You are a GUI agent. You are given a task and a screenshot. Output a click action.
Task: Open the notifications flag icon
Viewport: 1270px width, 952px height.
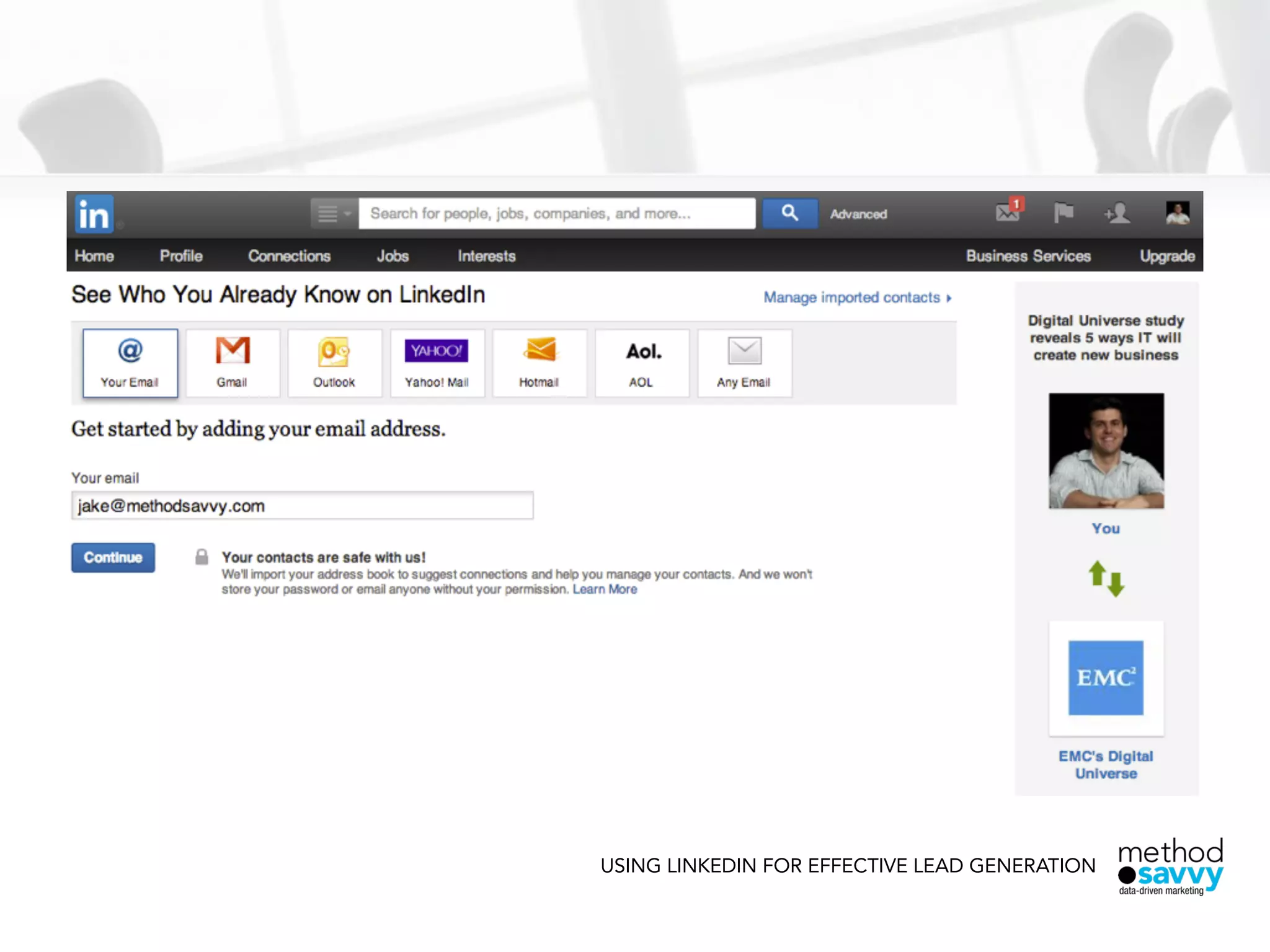[x=1064, y=213]
